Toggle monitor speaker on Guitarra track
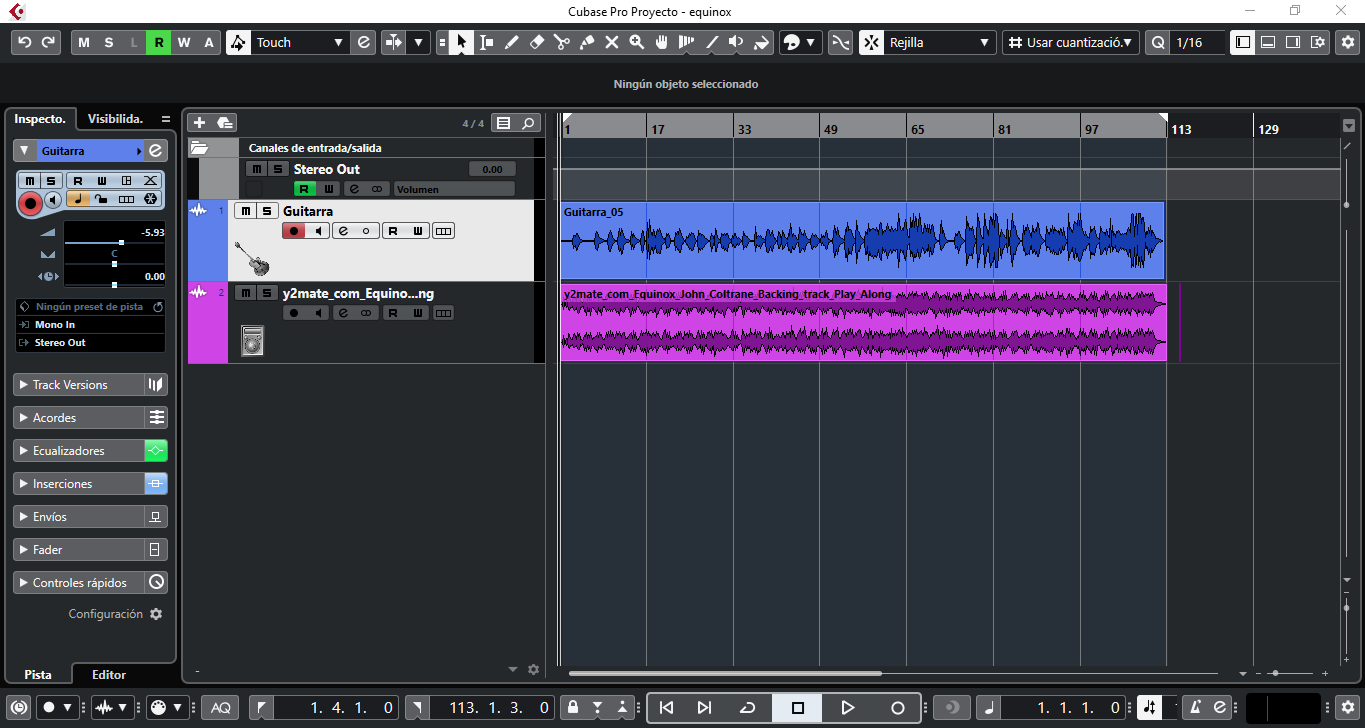The height and width of the screenshot is (728, 1365). 318,231
